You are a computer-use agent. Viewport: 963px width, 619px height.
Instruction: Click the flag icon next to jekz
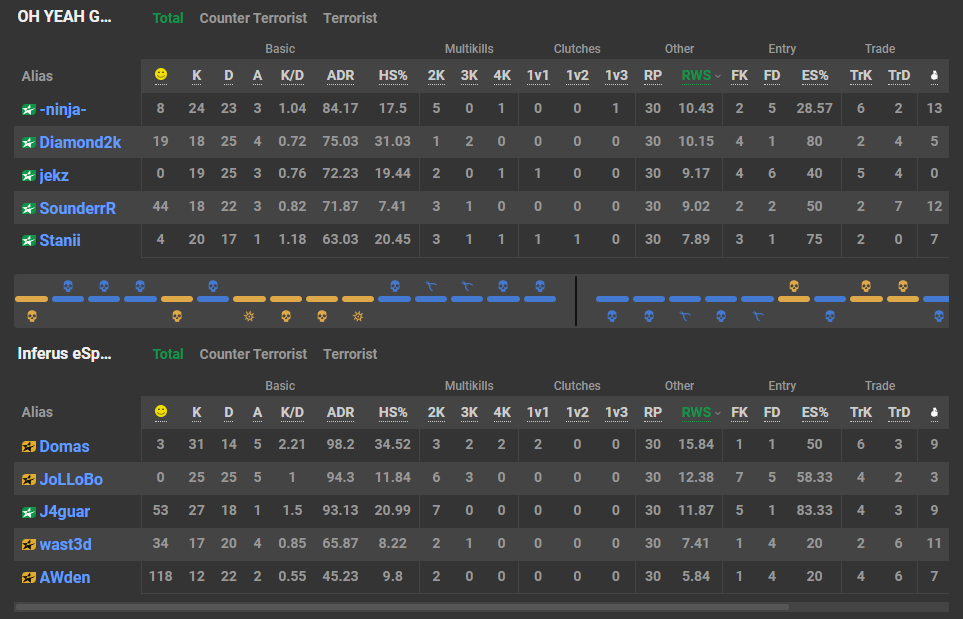coord(28,176)
